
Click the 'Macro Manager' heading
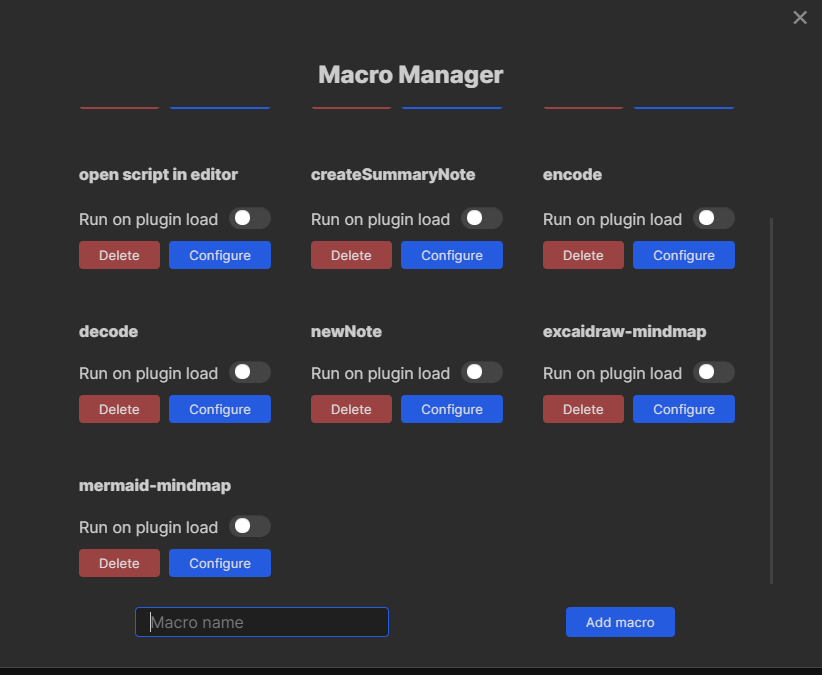pyautogui.click(x=411, y=75)
